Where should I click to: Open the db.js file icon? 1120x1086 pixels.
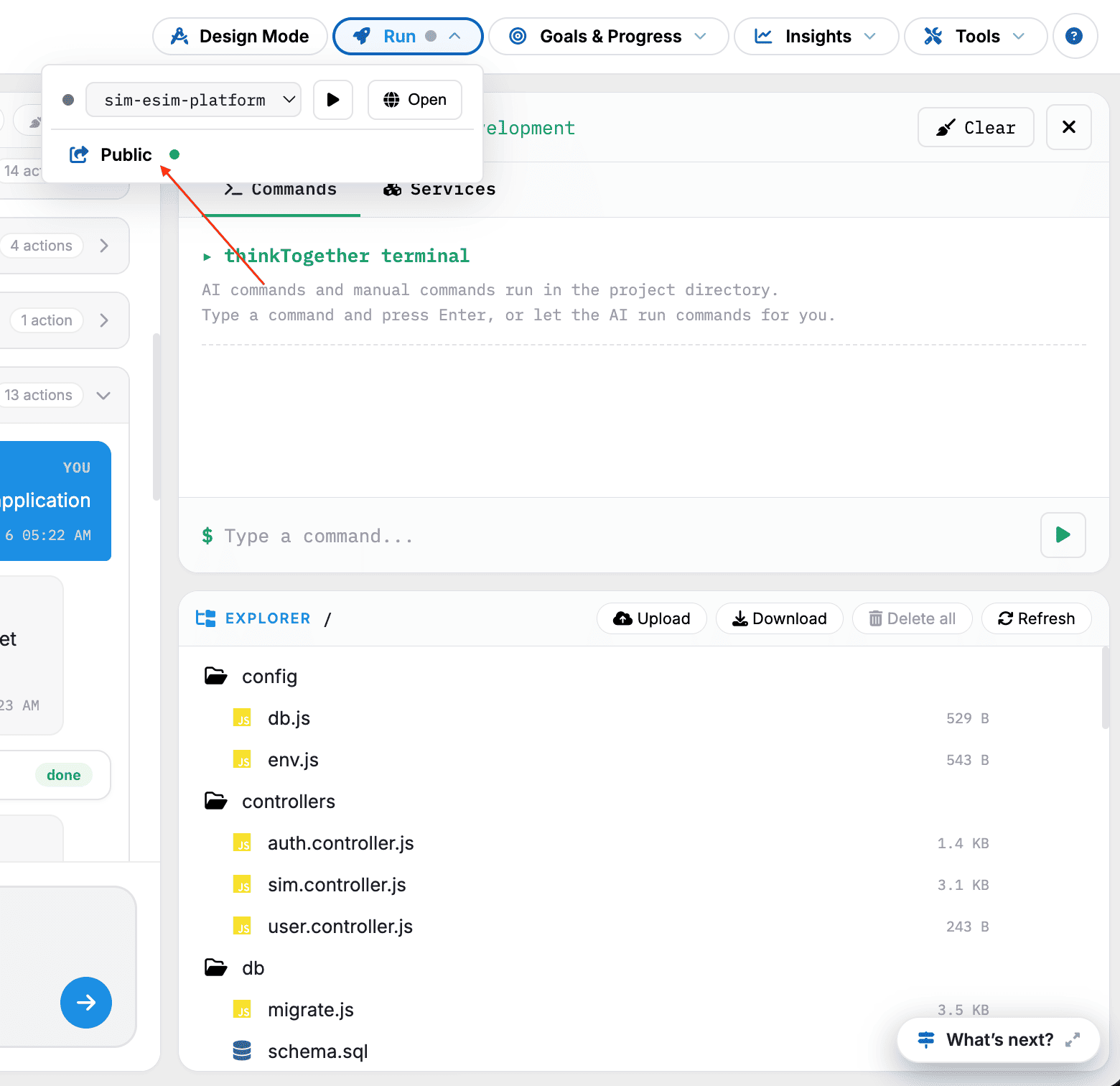click(243, 718)
